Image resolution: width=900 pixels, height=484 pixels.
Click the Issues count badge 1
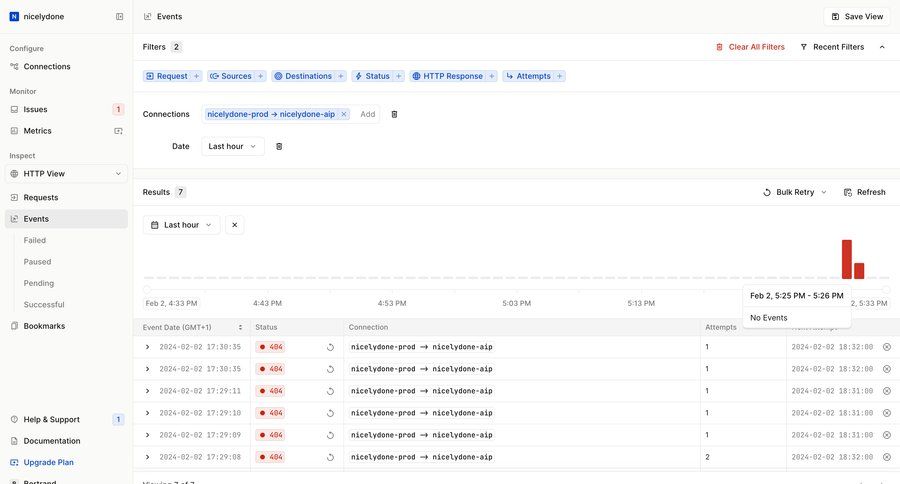118,109
